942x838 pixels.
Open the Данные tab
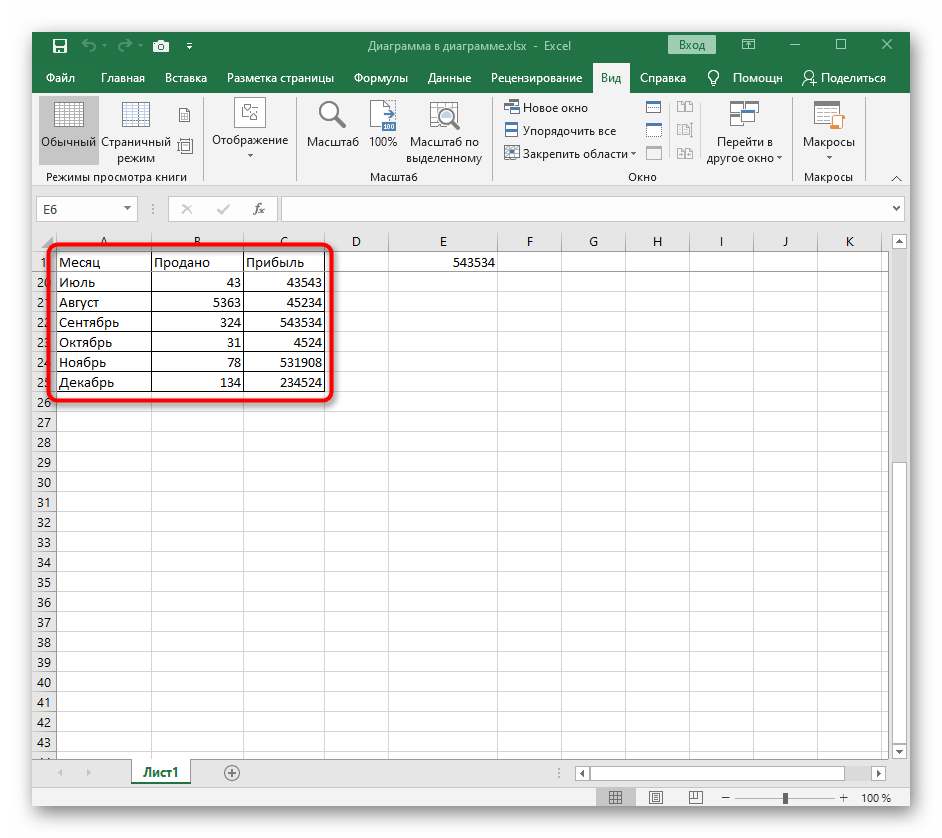(449, 78)
